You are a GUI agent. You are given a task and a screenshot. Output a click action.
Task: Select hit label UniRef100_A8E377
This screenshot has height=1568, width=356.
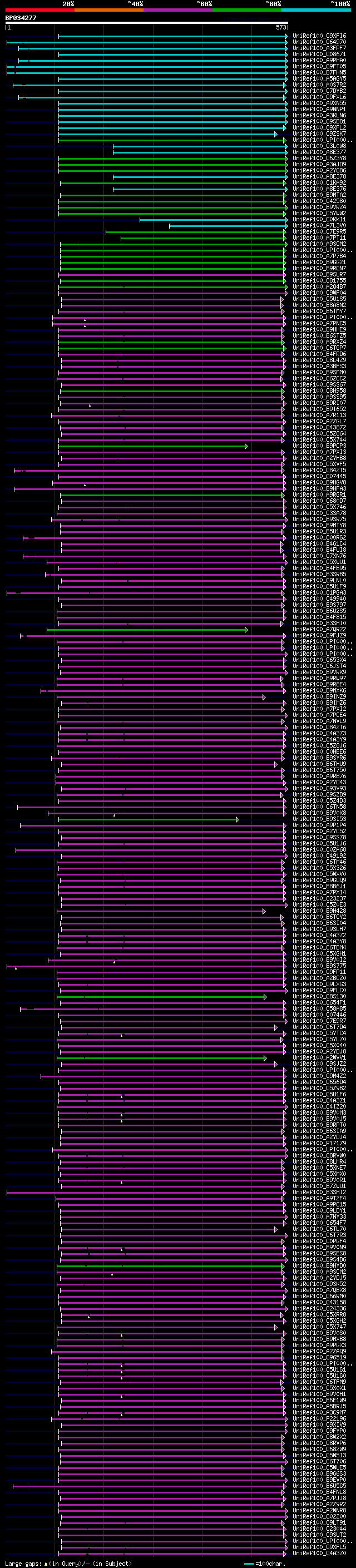coord(319,153)
